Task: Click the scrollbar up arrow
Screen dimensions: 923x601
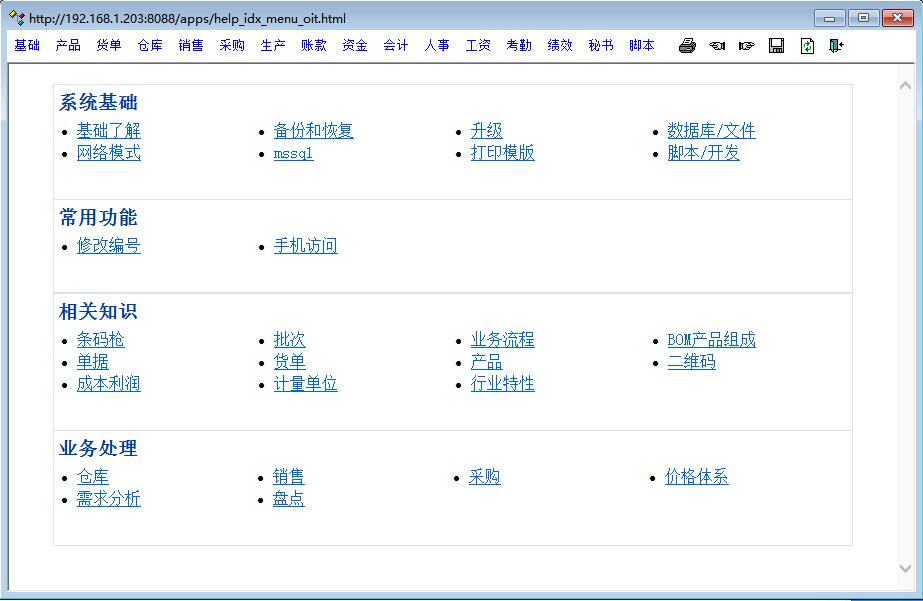Action: [906, 86]
